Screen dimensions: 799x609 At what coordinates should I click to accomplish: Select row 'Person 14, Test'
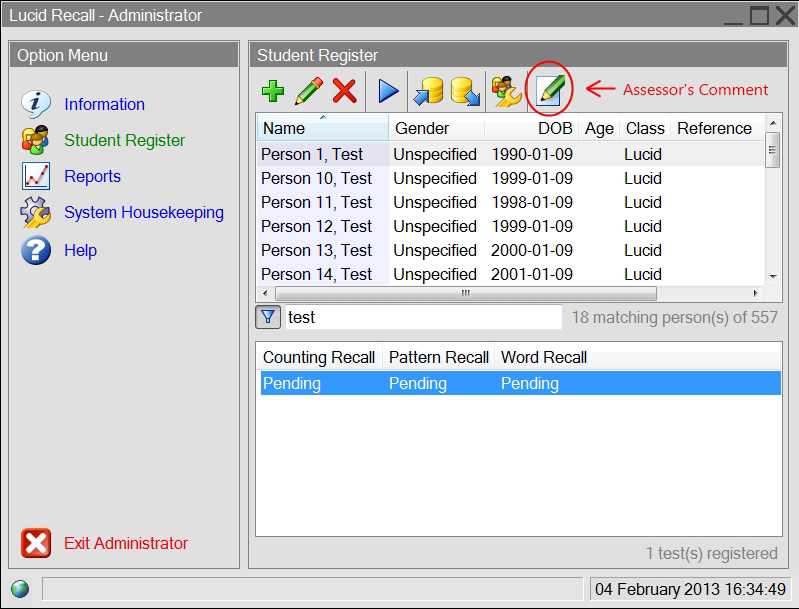click(x=511, y=274)
